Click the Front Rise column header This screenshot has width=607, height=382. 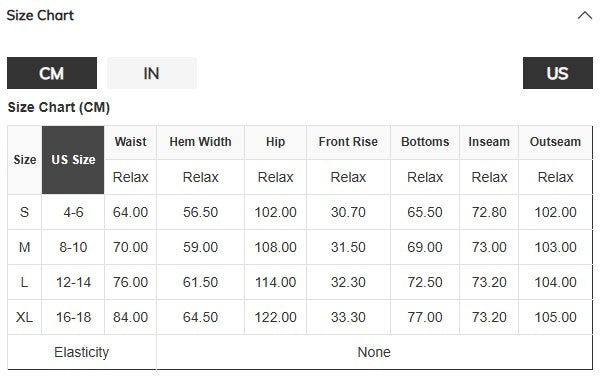(x=348, y=142)
